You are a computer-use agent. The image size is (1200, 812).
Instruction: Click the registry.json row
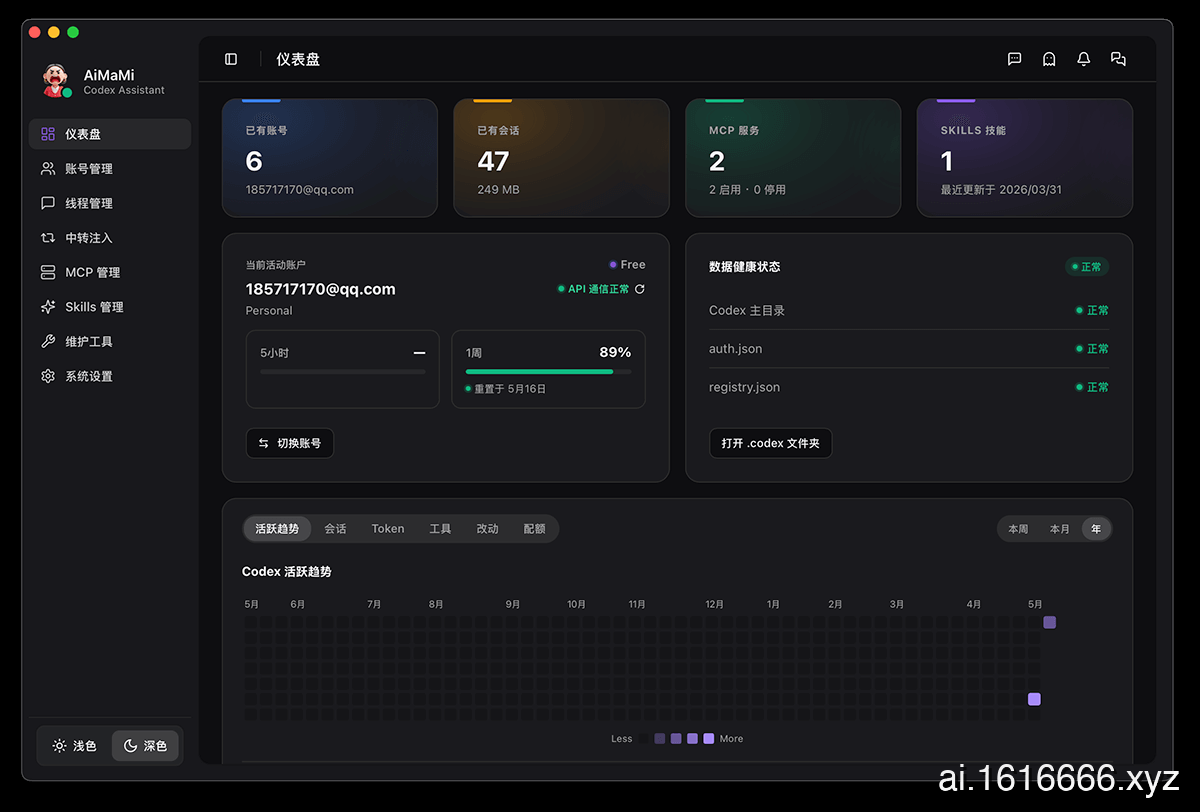coord(909,387)
